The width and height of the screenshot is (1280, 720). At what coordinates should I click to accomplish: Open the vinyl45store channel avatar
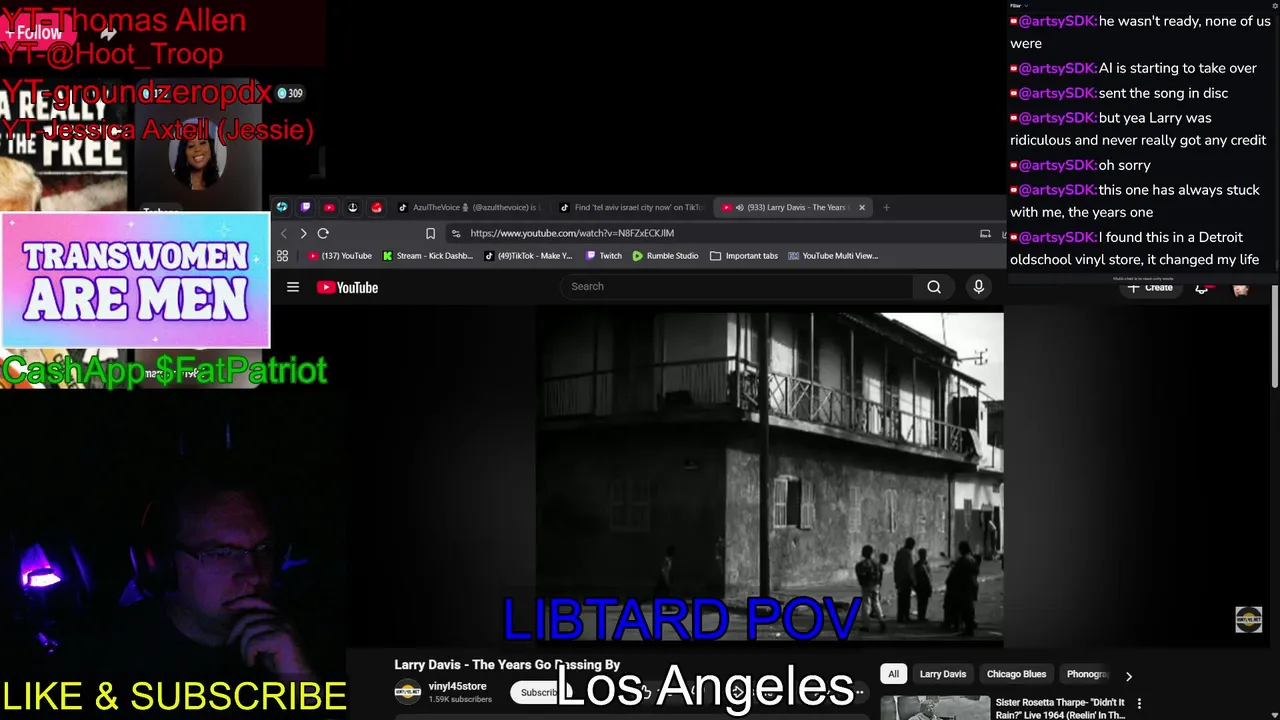pyautogui.click(x=408, y=691)
